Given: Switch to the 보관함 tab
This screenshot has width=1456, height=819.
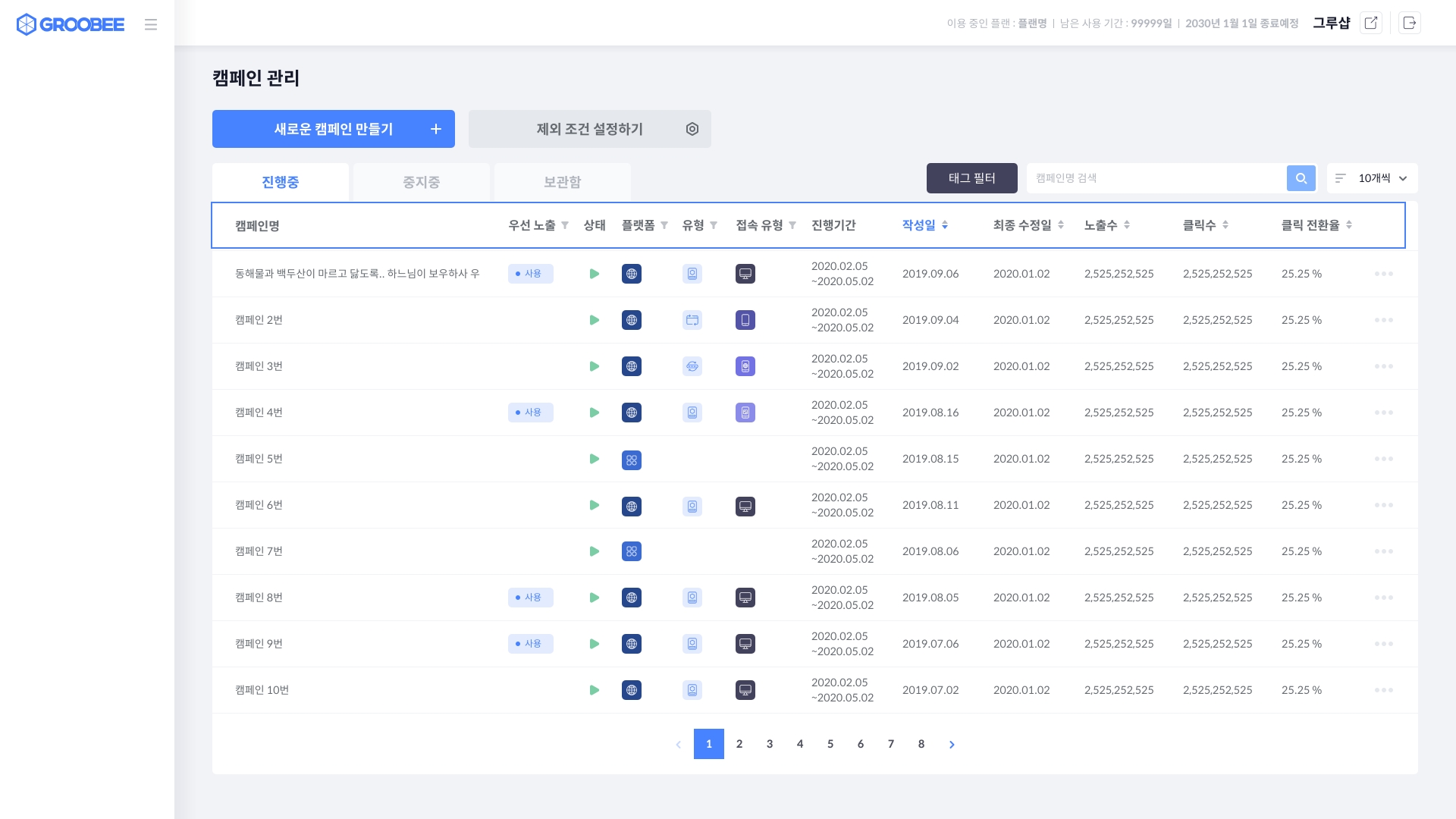Looking at the screenshot, I should [x=562, y=182].
